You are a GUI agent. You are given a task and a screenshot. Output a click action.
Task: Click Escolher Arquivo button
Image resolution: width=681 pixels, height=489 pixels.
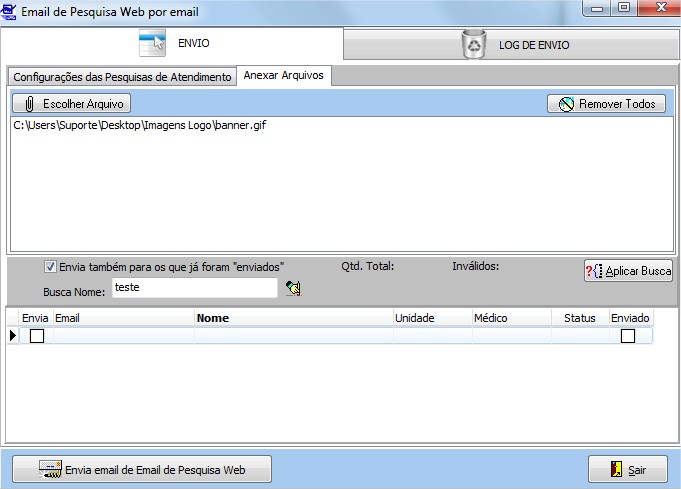point(72,104)
